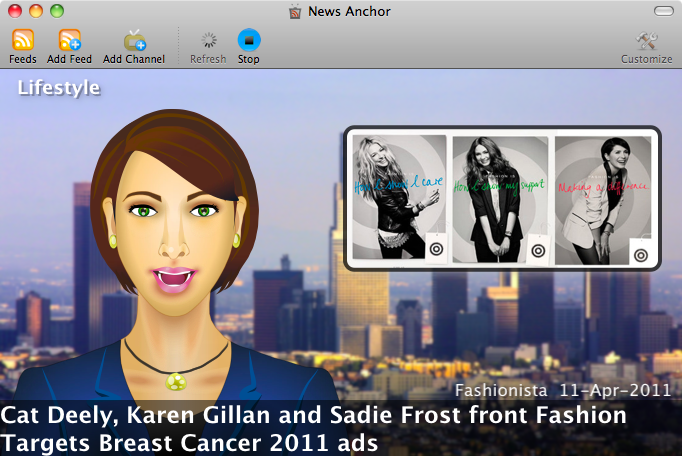Click the Add Channel TV icon
This screenshot has width=682, height=456.
click(134, 40)
